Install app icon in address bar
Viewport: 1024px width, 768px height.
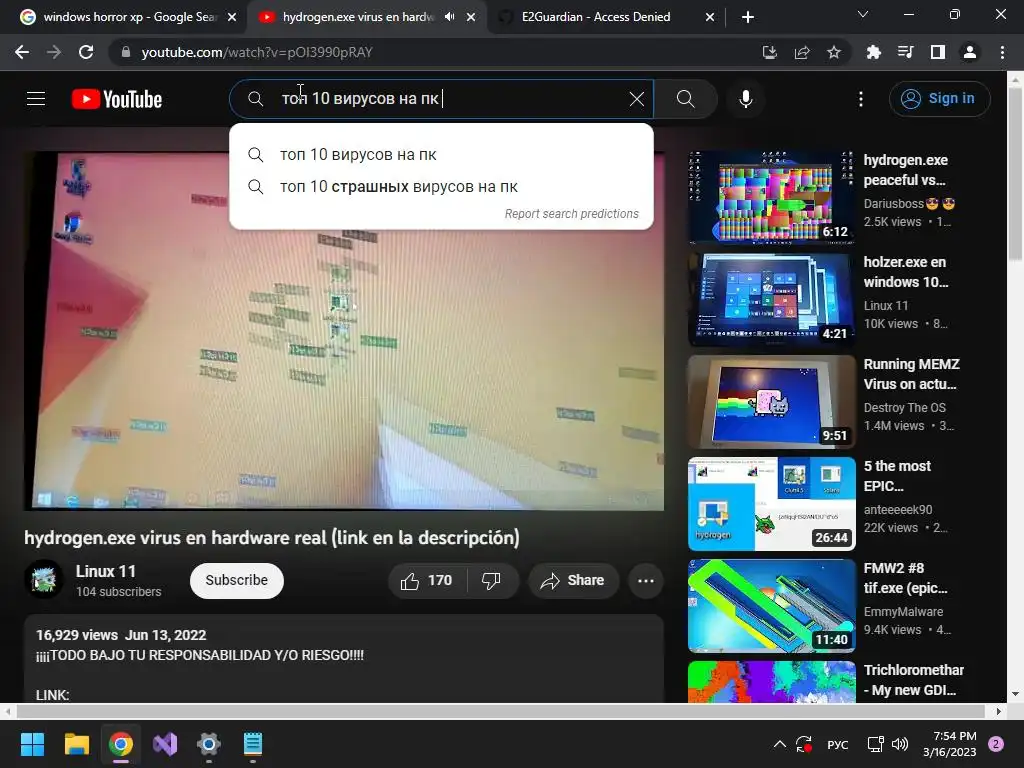[769, 52]
